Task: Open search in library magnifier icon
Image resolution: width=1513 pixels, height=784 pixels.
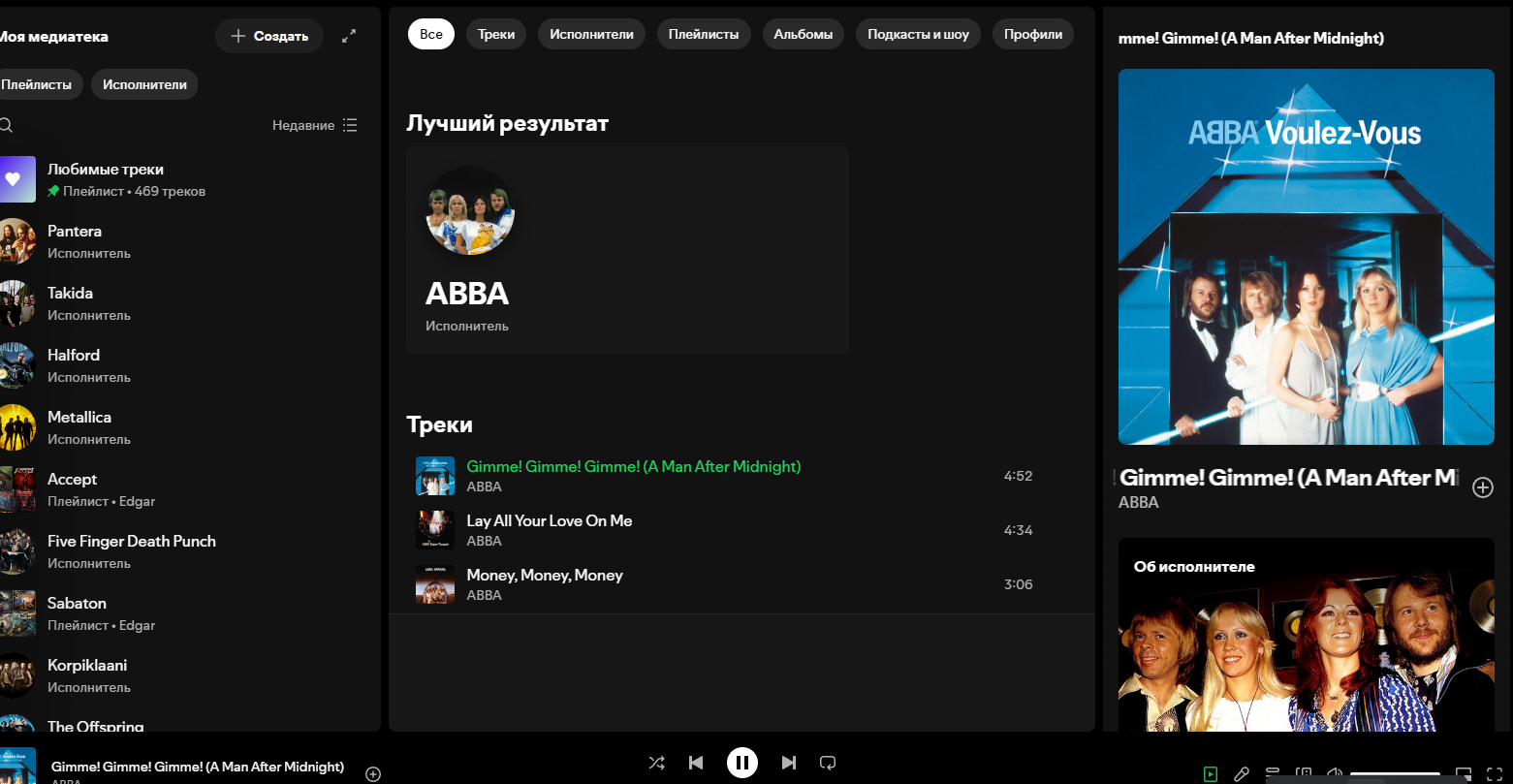Action: coord(6,125)
